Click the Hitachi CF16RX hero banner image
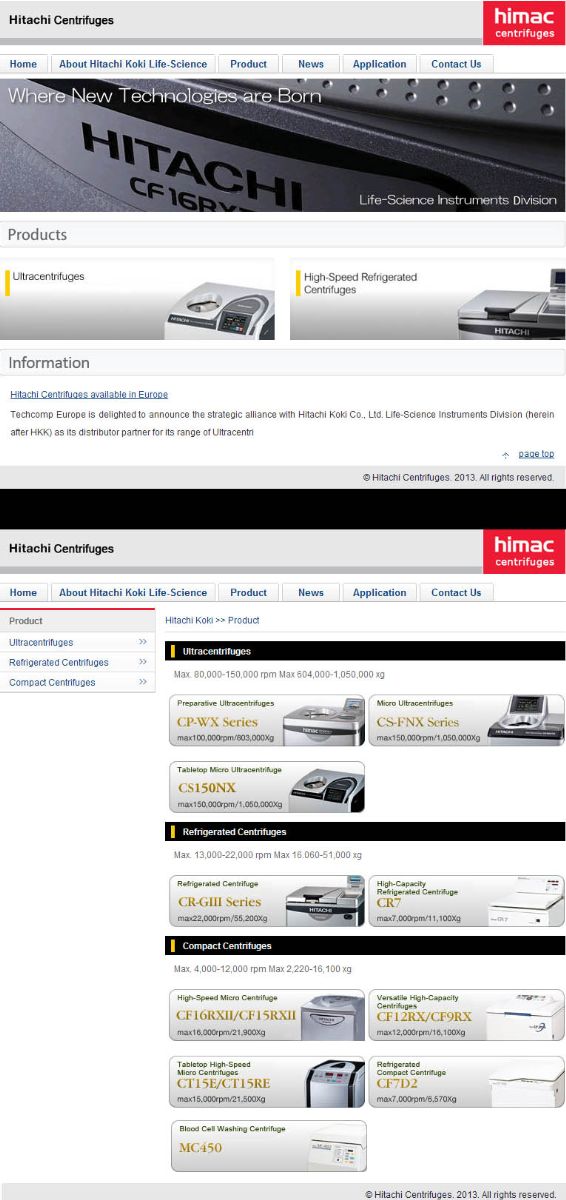Screen dimensions: 566x1200 (283, 145)
